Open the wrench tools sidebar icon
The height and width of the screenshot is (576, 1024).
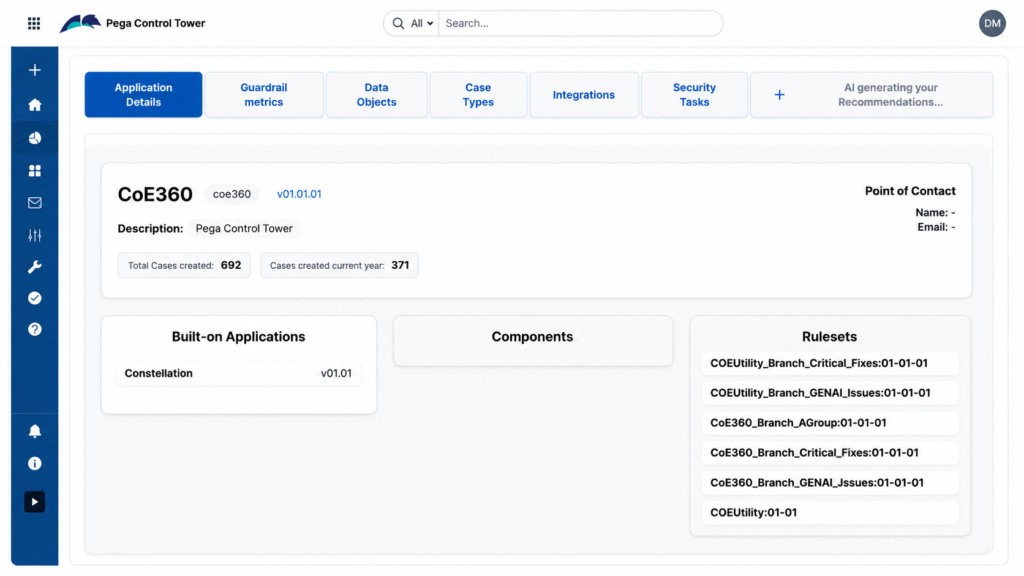35,266
